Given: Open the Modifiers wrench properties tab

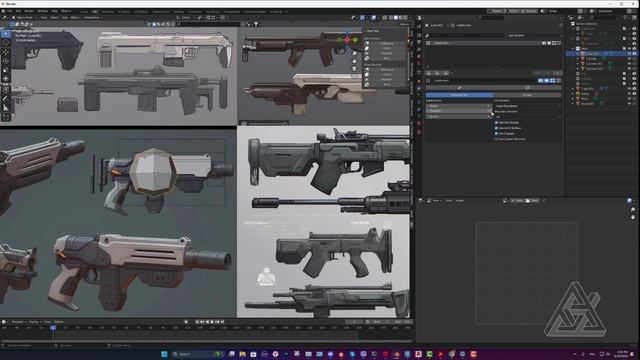Looking at the screenshot, I should (419, 88).
